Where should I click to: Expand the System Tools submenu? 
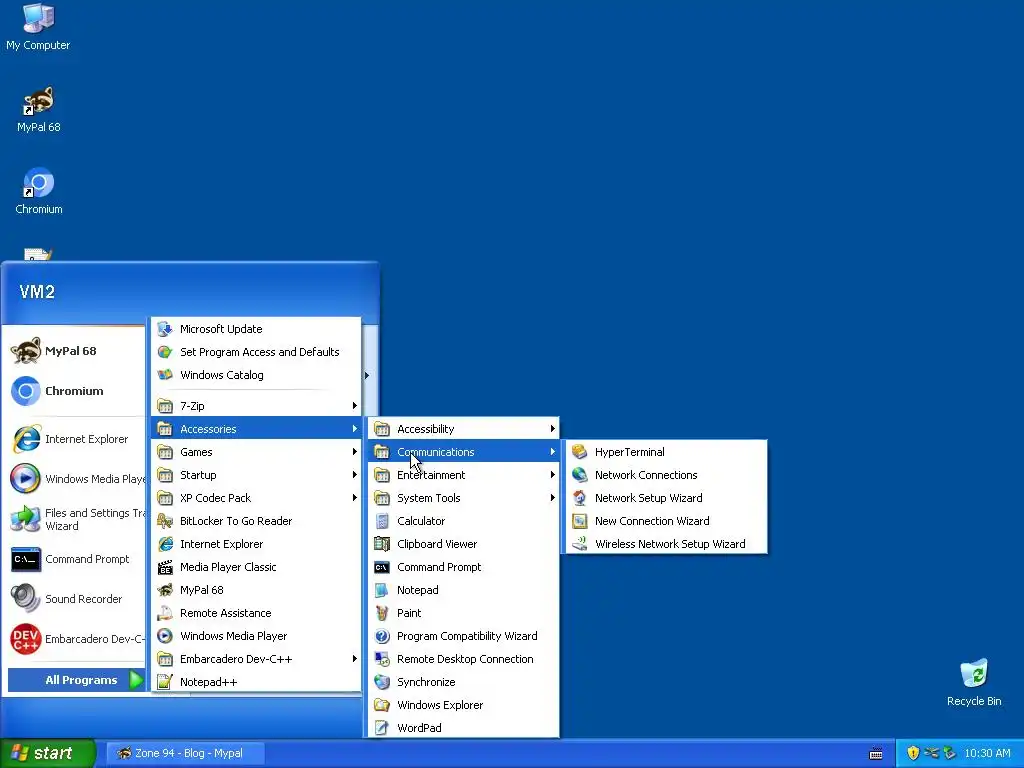pos(464,498)
